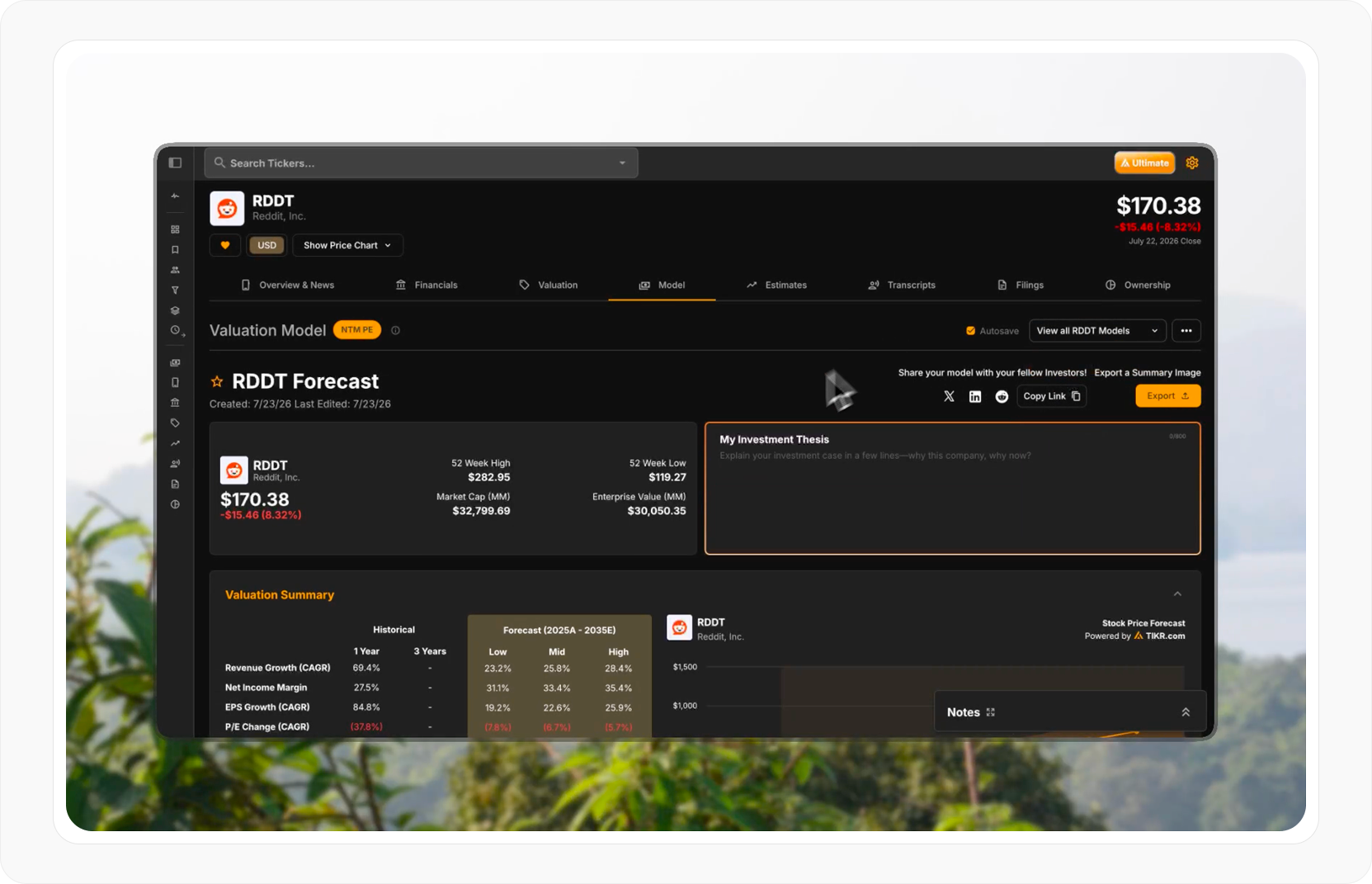The width and height of the screenshot is (1372, 884).
Task: Click the orange Export button
Action: (1168, 396)
